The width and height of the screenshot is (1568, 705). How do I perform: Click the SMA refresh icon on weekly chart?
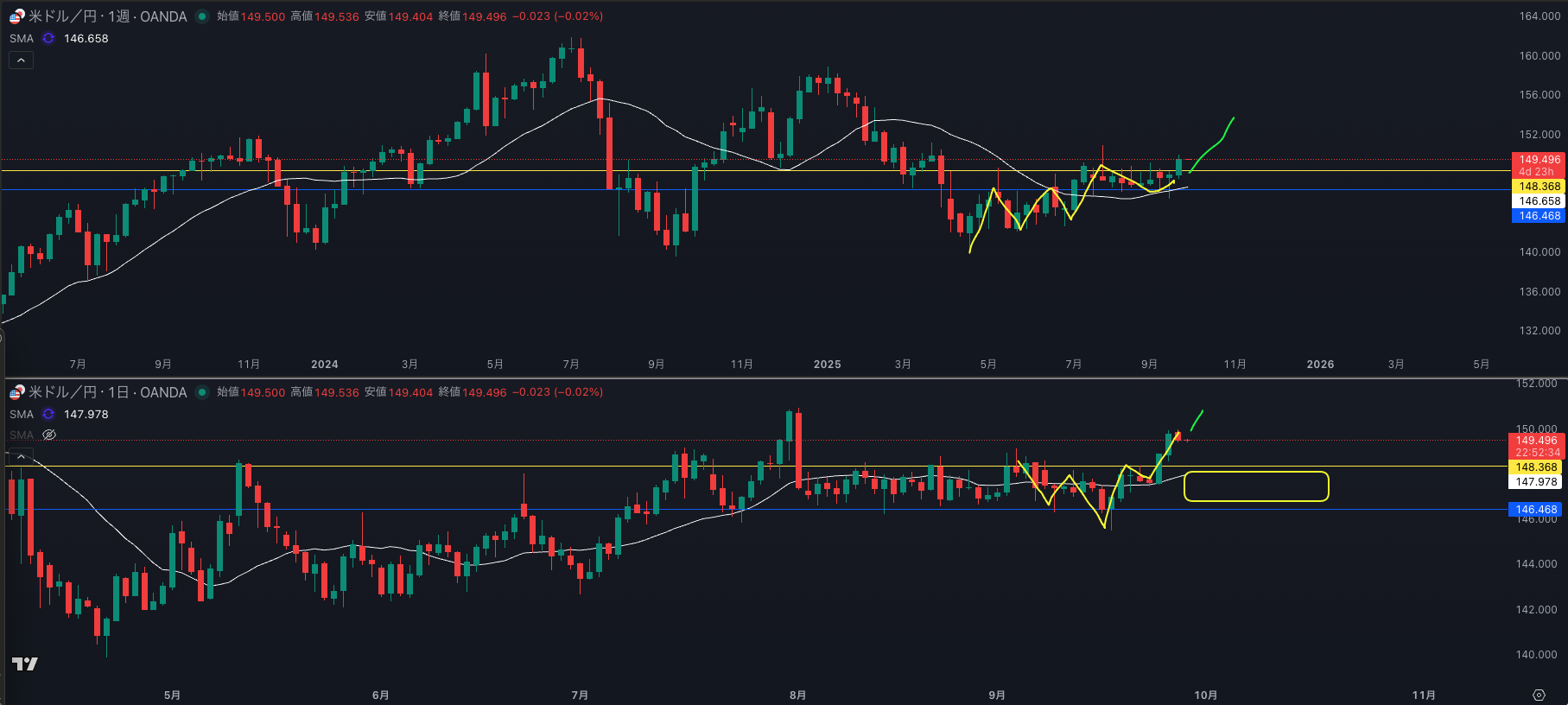point(48,38)
